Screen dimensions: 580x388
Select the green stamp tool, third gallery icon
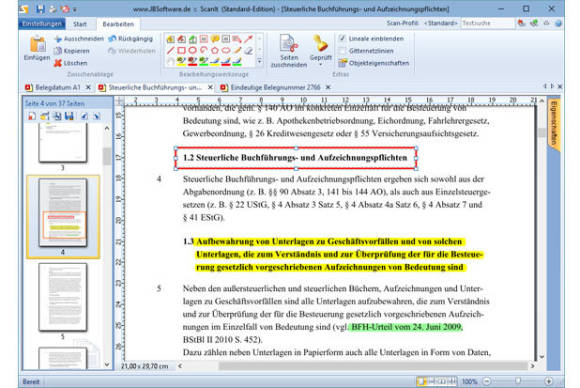[193, 39]
